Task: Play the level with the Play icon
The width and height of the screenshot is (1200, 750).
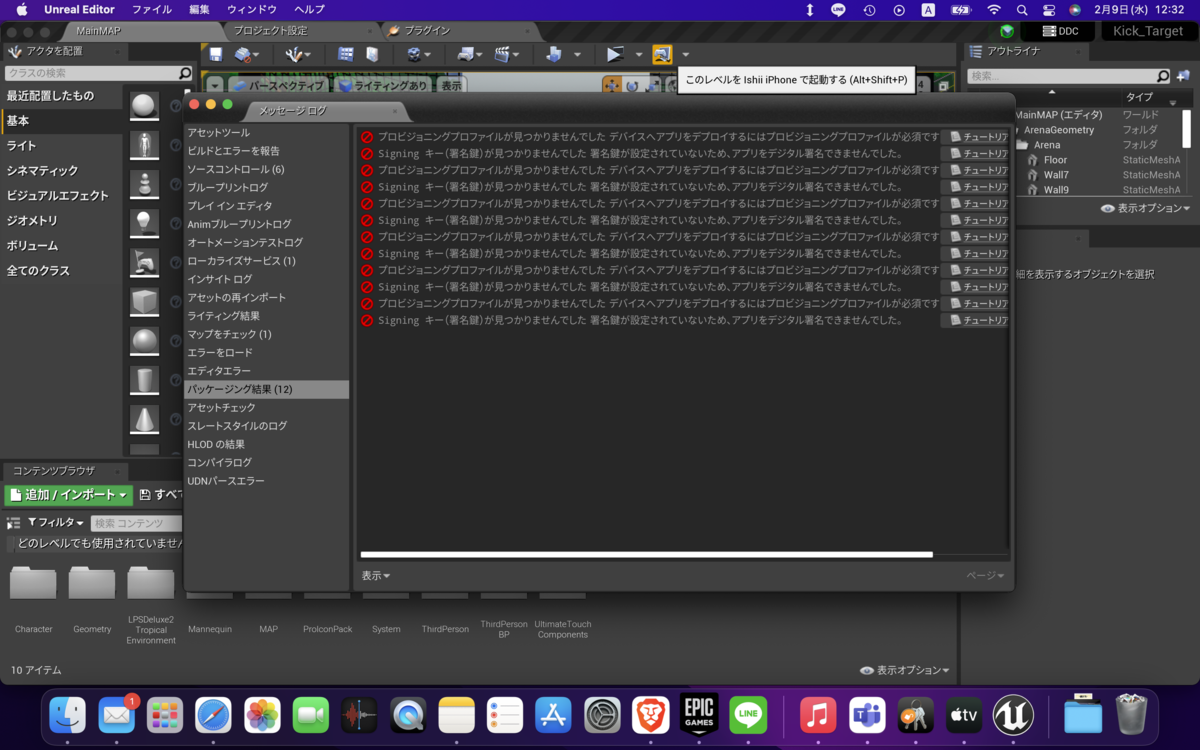Action: [x=615, y=54]
